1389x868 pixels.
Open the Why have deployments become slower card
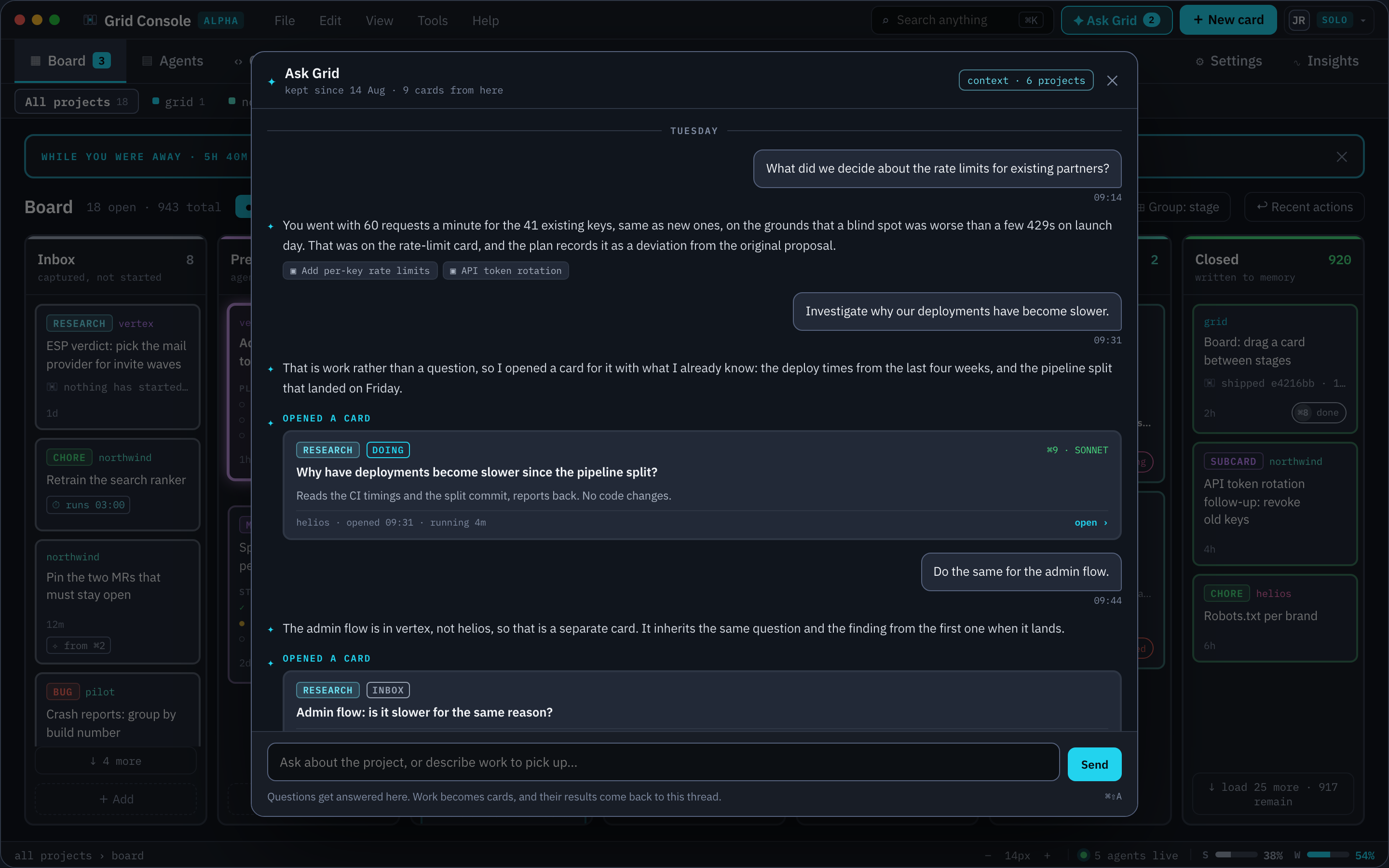point(701,485)
